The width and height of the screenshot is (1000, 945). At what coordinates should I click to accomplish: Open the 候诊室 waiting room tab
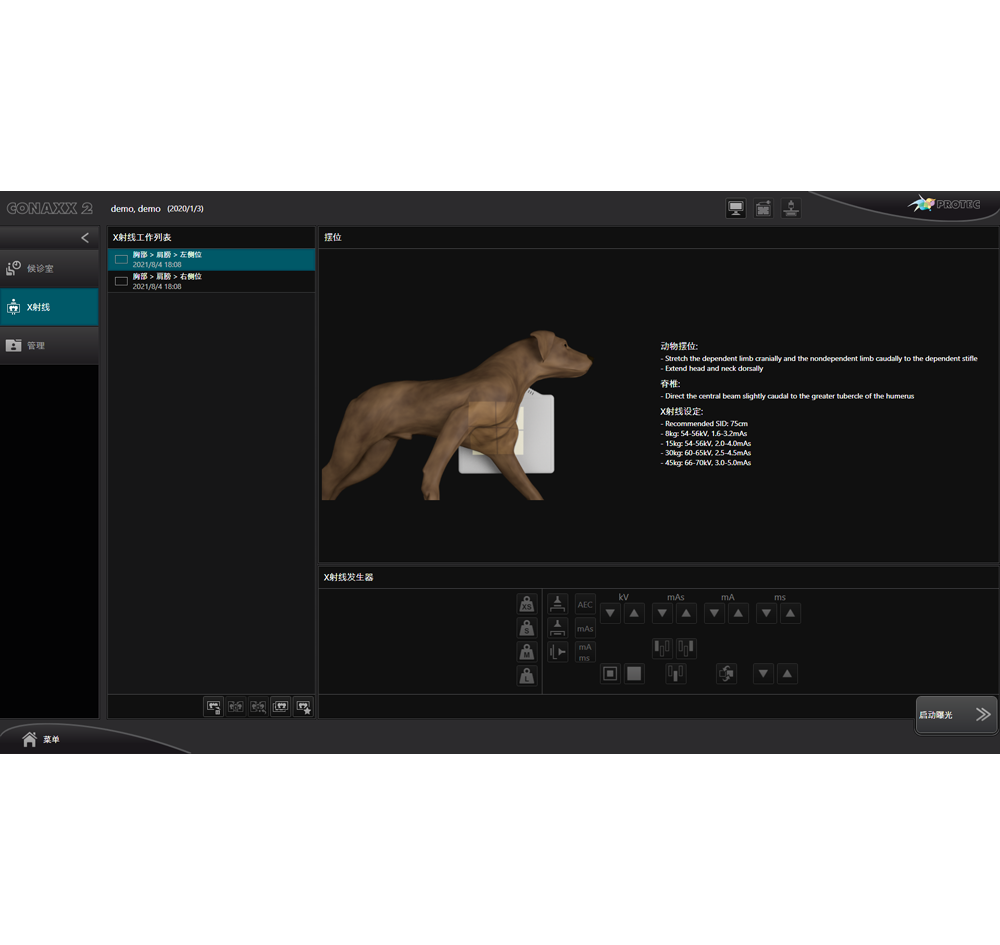click(x=49, y=268)
